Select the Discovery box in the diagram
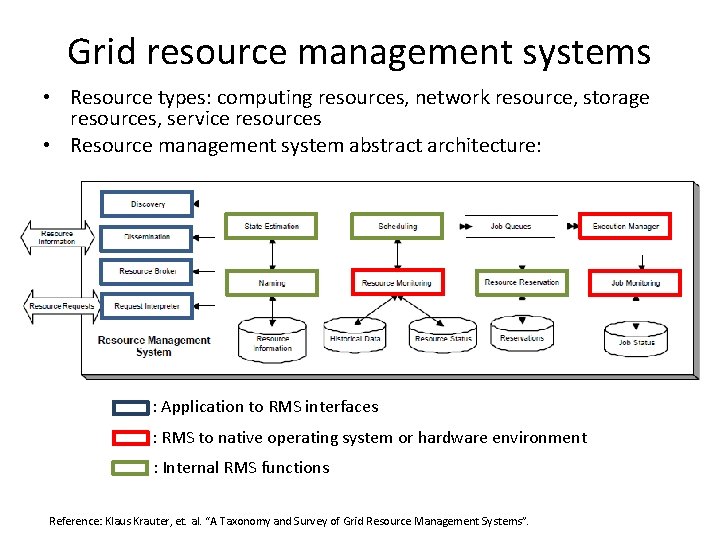720x540 pixels. pos(147,204)
